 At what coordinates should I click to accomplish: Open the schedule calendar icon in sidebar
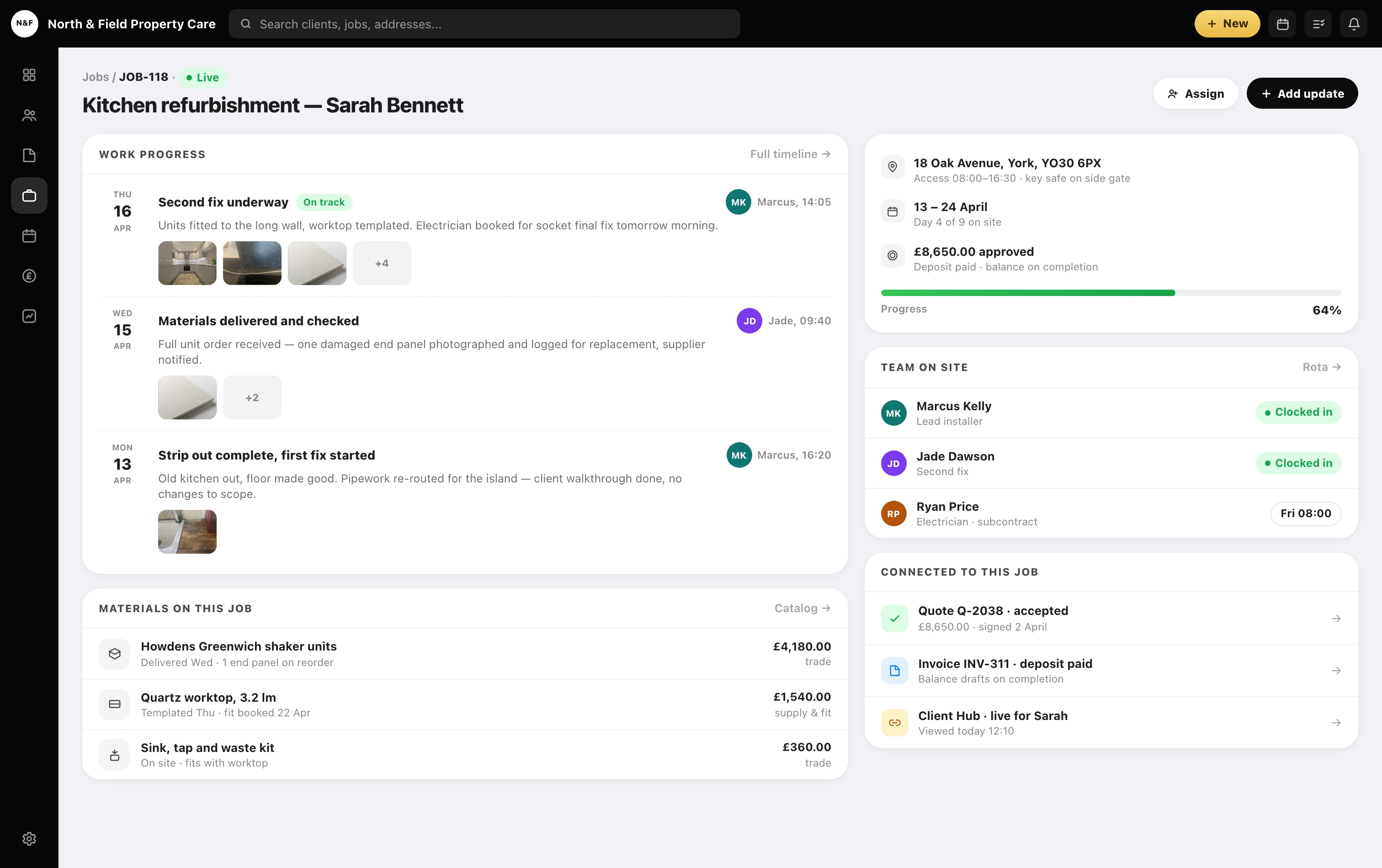(x=29, y=236)
